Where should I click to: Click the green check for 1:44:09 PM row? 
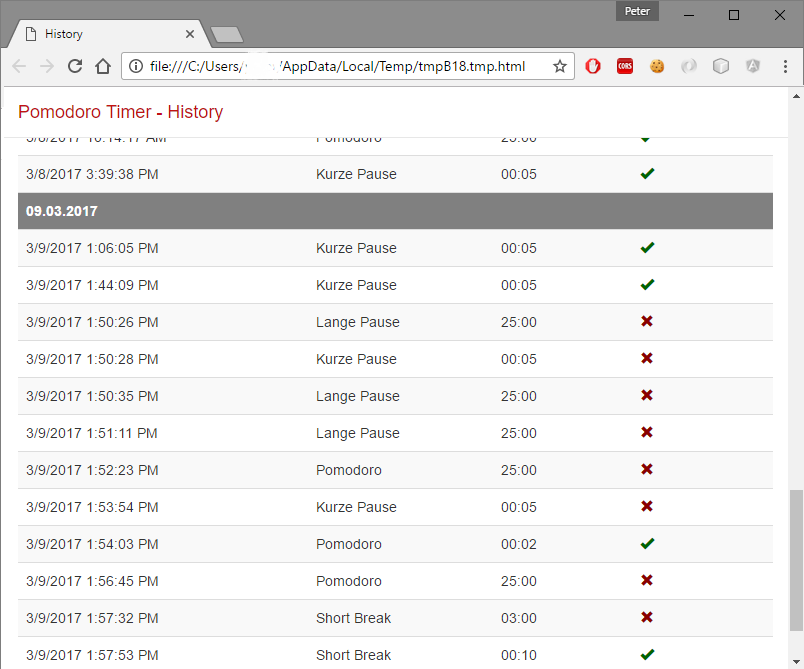(x=647, y=285)
